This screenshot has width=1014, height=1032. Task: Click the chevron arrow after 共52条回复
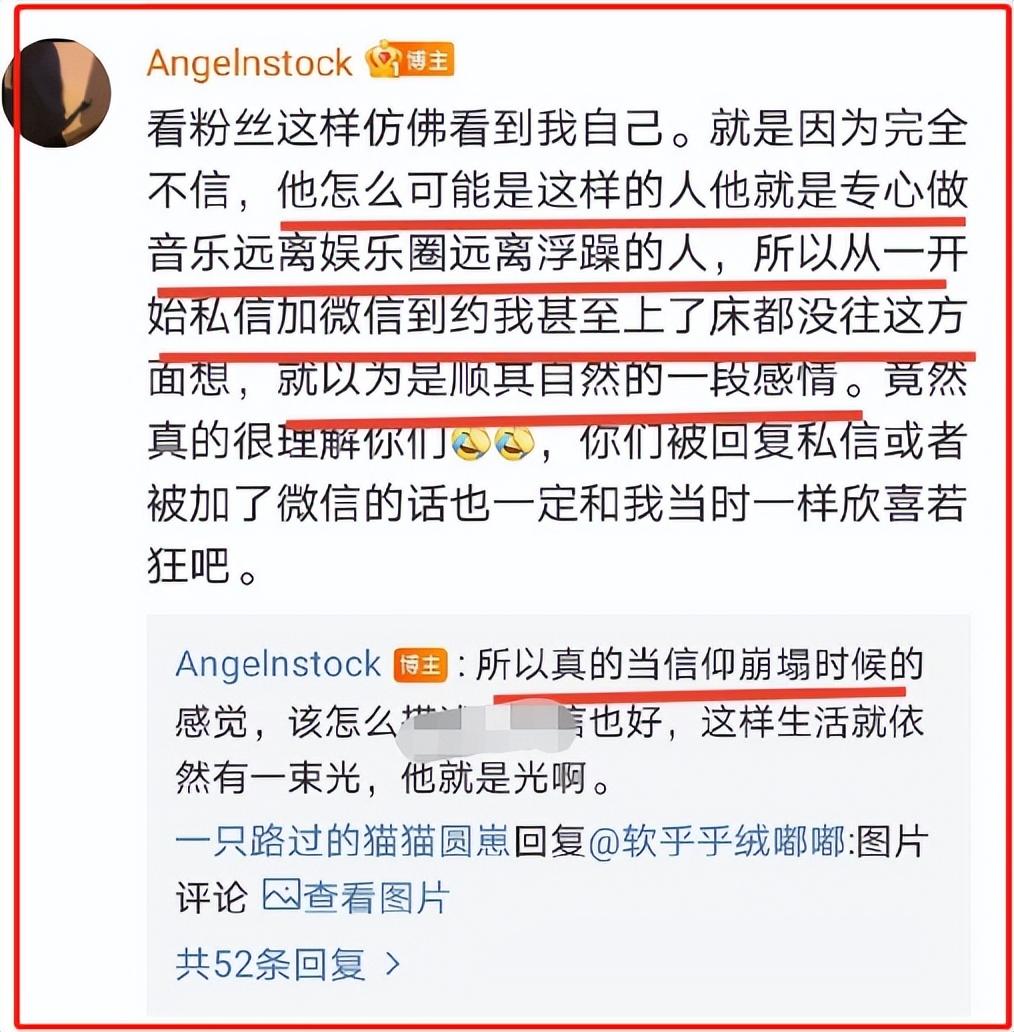tap(393, 964)
